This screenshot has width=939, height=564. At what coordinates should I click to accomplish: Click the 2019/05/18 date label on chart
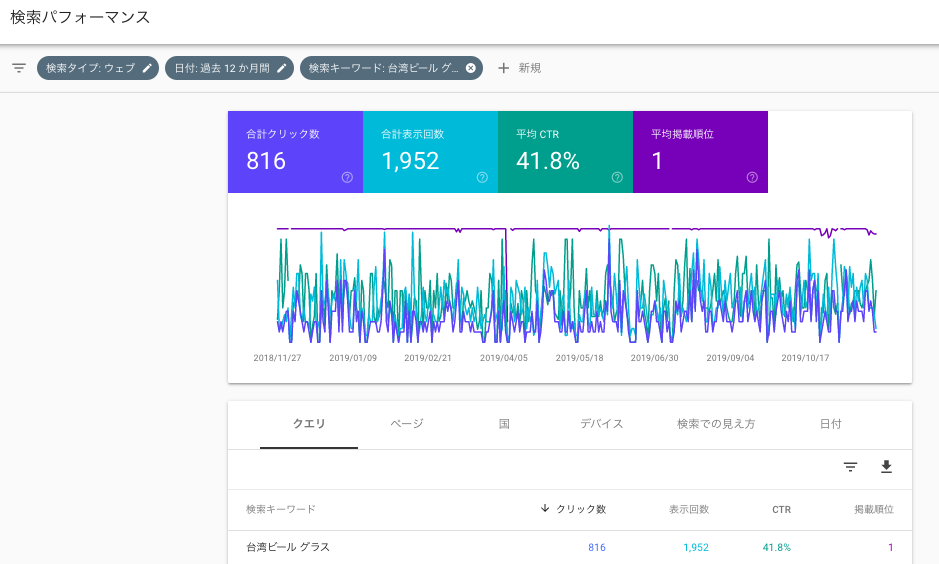(579, 358)
